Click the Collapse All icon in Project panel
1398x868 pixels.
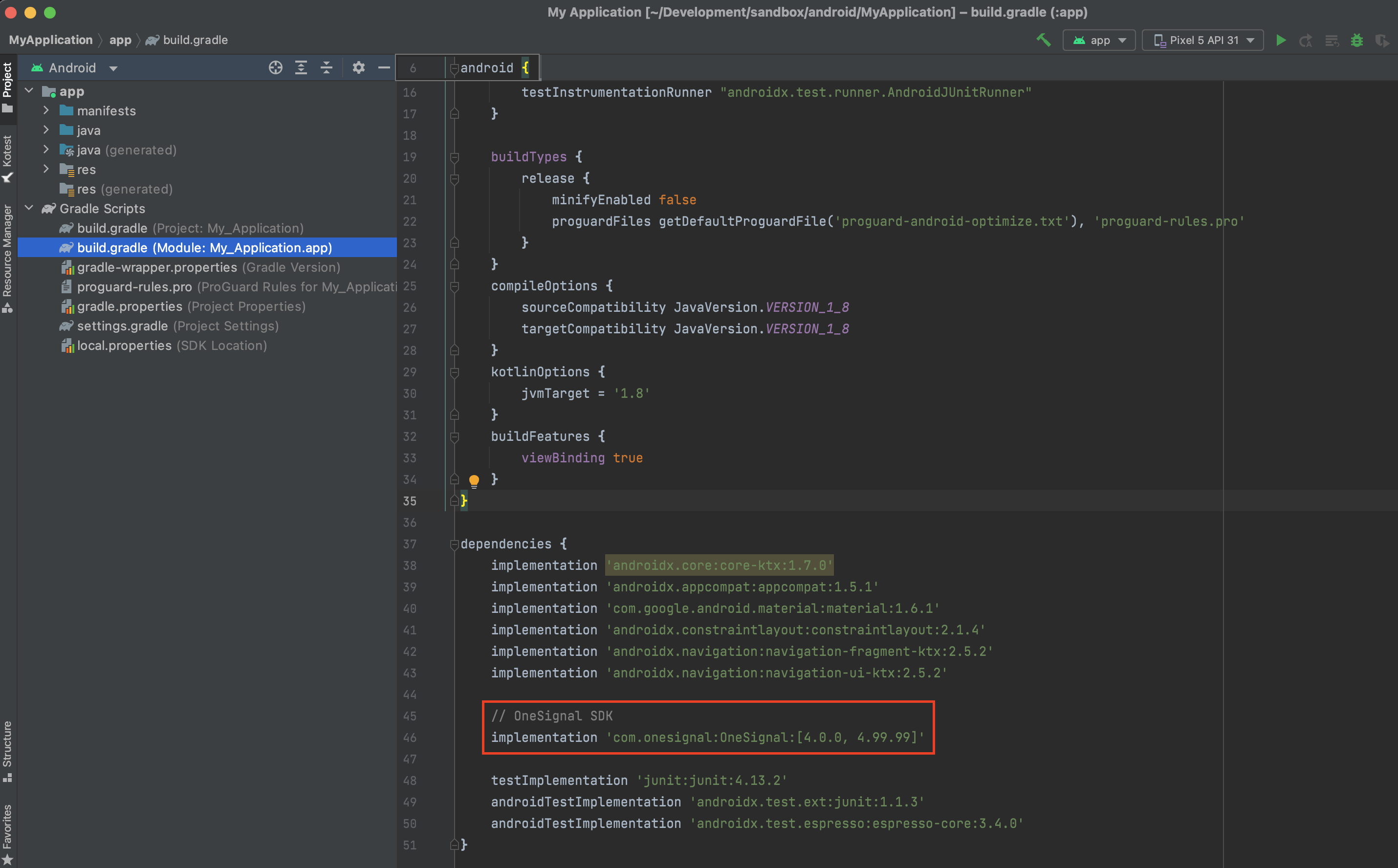tap(326, 68)
